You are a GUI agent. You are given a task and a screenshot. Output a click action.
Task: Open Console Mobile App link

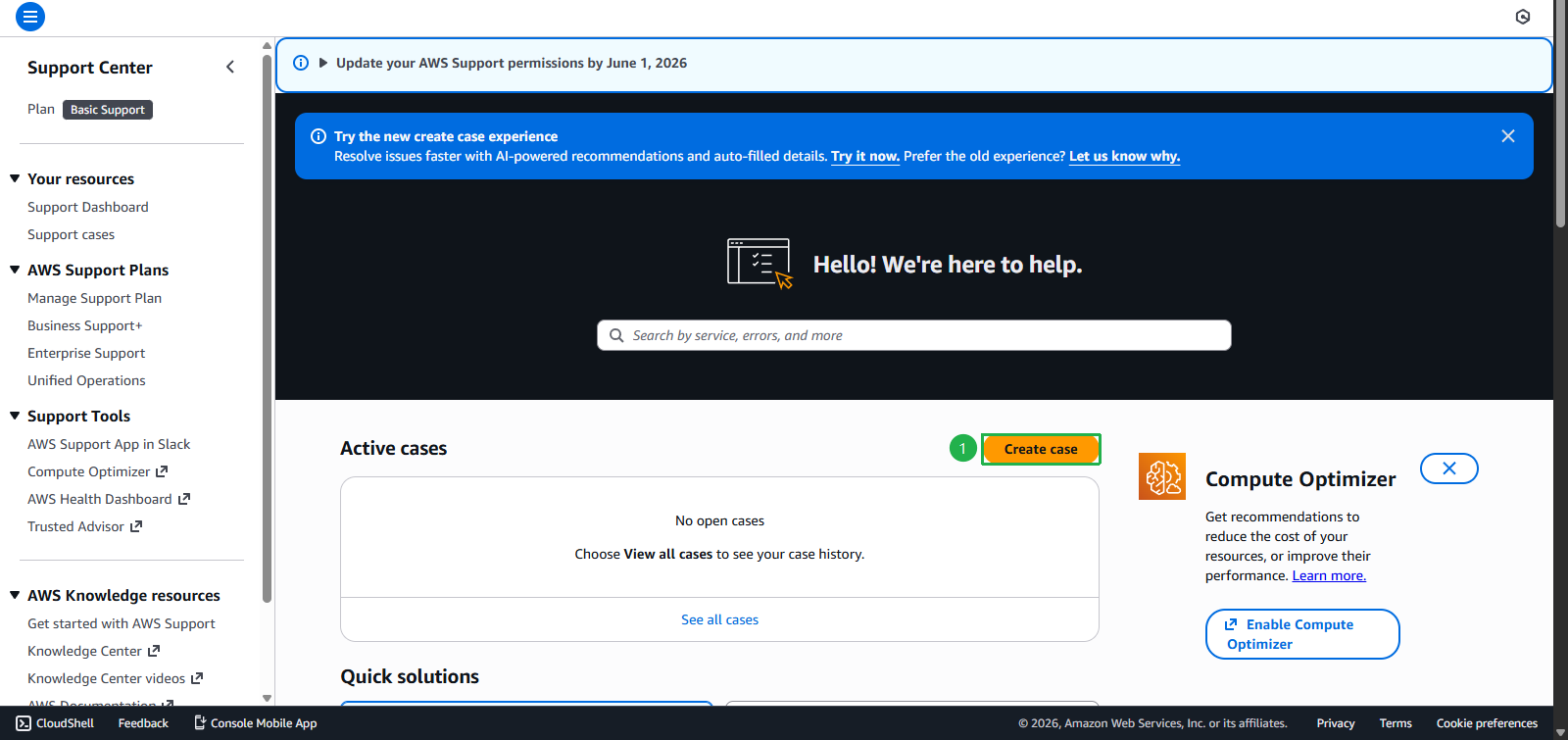[x=255, y=723]
